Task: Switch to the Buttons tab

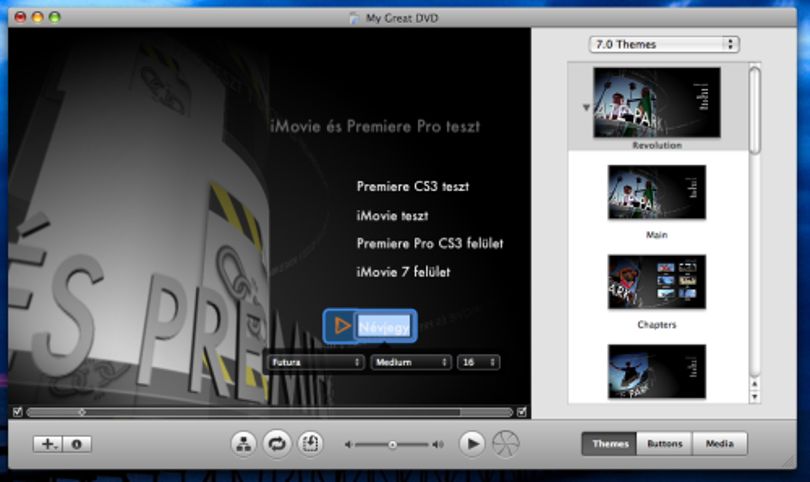Action: [665, 444]
